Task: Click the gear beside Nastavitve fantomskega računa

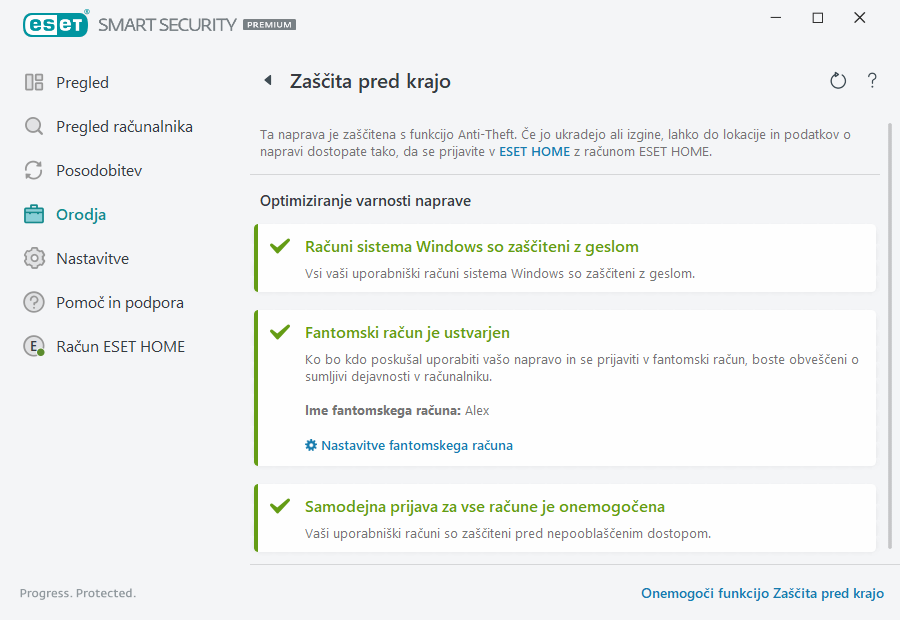Action: 310,445
